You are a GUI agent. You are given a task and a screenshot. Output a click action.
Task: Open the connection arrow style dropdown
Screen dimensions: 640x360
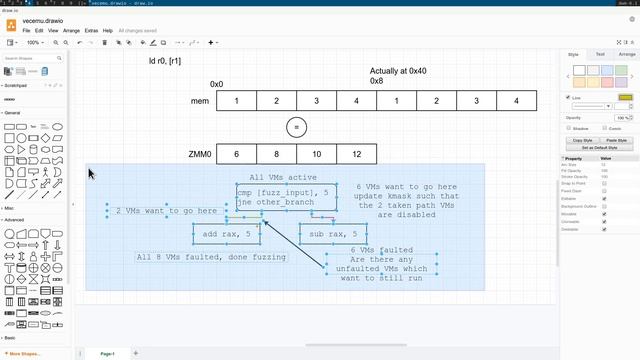[x=179, y=42]
